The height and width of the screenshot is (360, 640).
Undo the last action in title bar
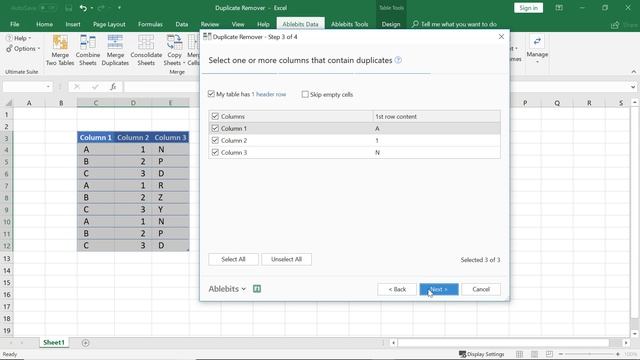click(x=83, y=8)
